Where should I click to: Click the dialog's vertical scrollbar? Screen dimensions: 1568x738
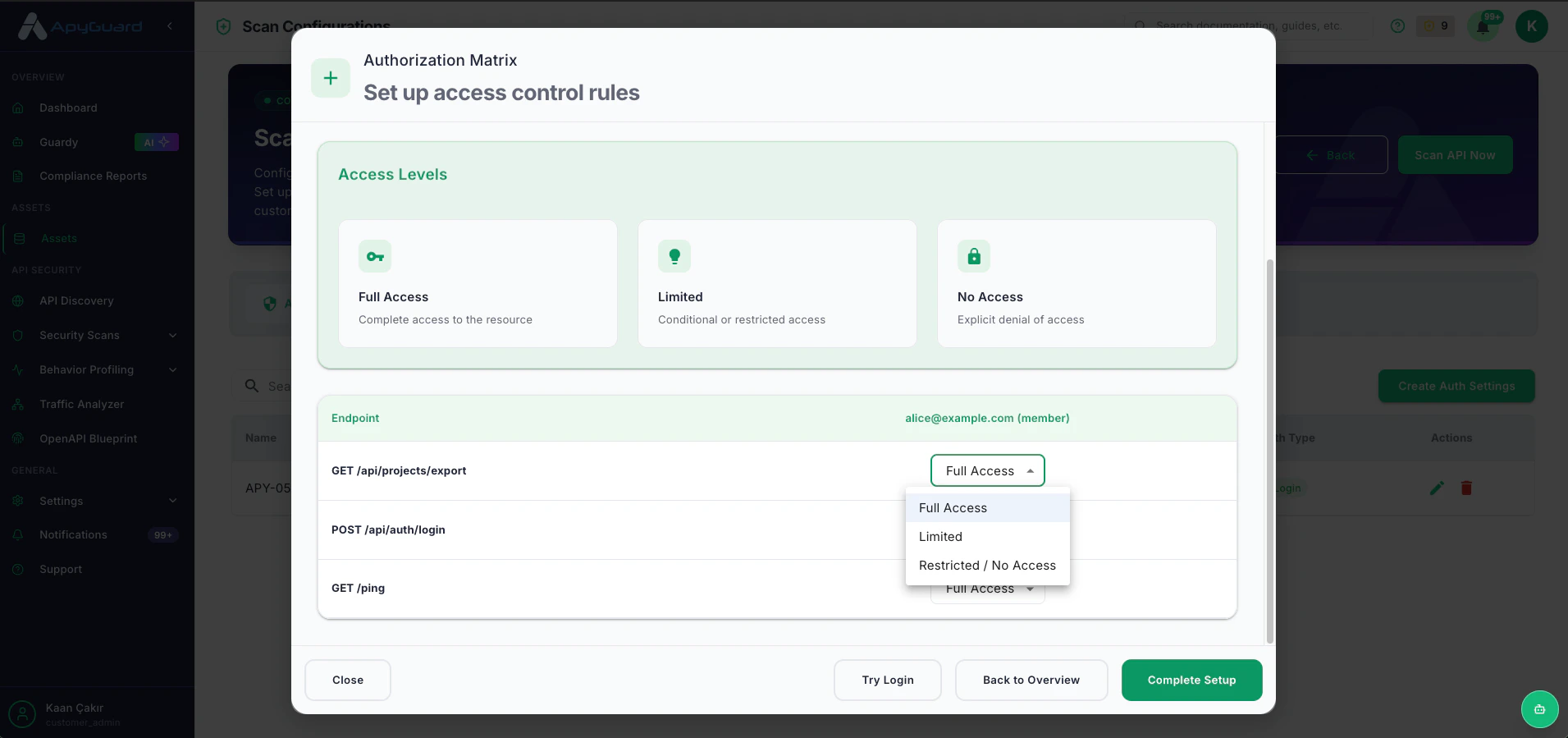tap(1270, 451)
